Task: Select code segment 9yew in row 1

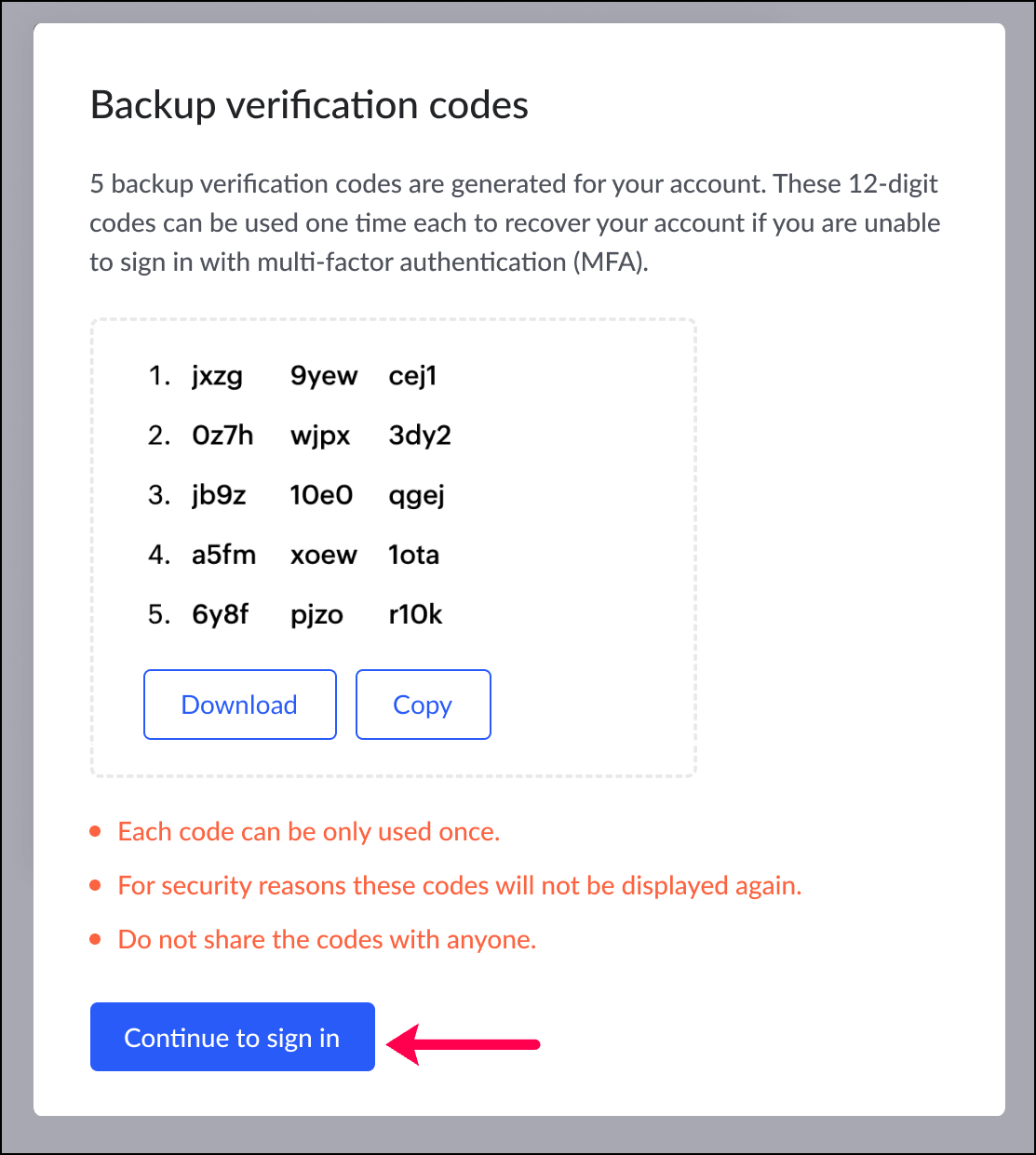Action: (x=323, y=376)
